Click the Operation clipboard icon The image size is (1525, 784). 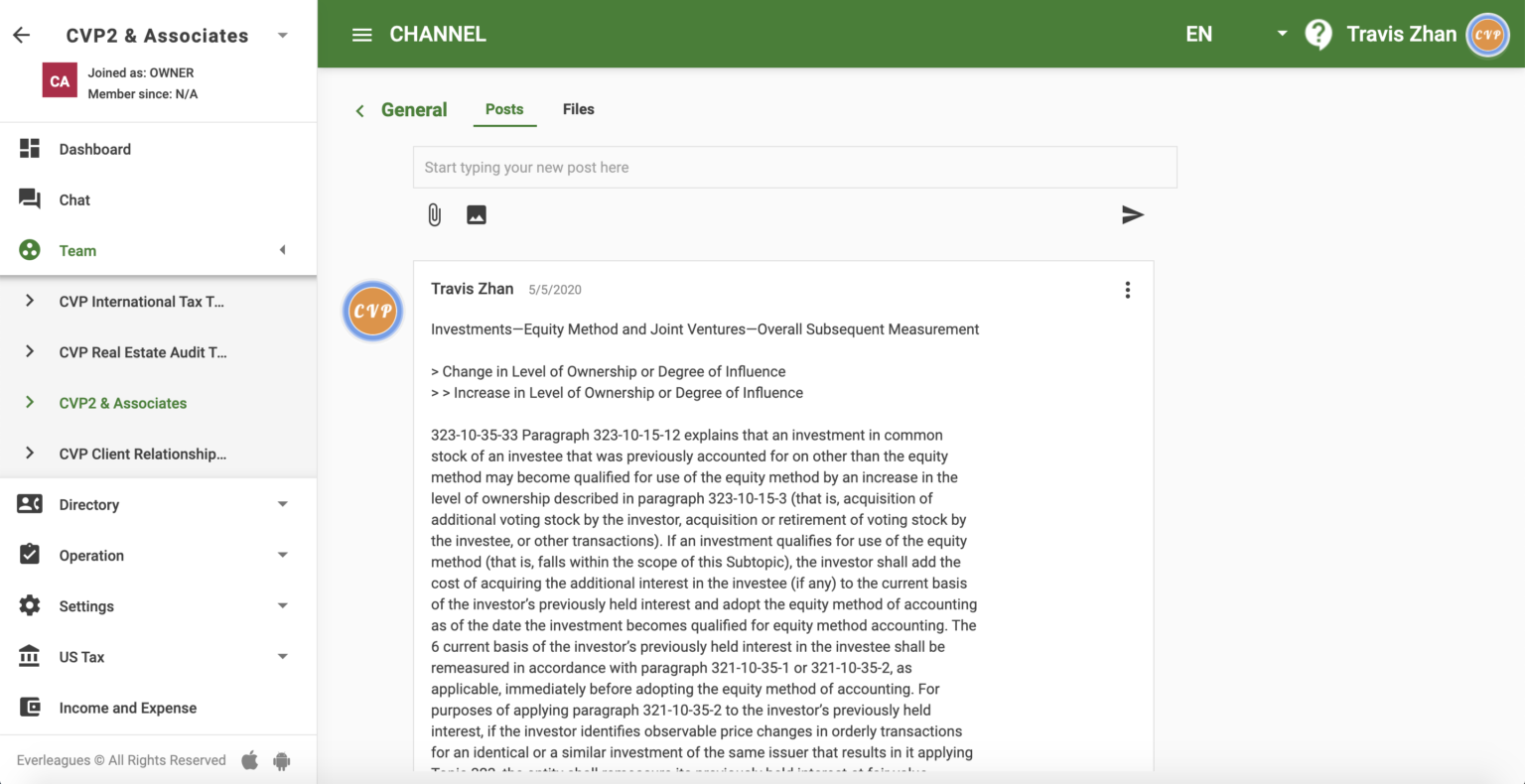30,555
